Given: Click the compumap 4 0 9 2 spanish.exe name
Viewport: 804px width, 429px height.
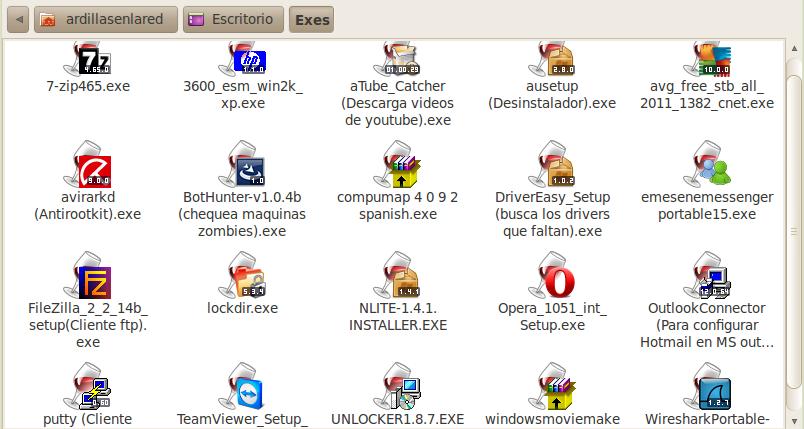Looking at the screenshot, I should (397, 206).
